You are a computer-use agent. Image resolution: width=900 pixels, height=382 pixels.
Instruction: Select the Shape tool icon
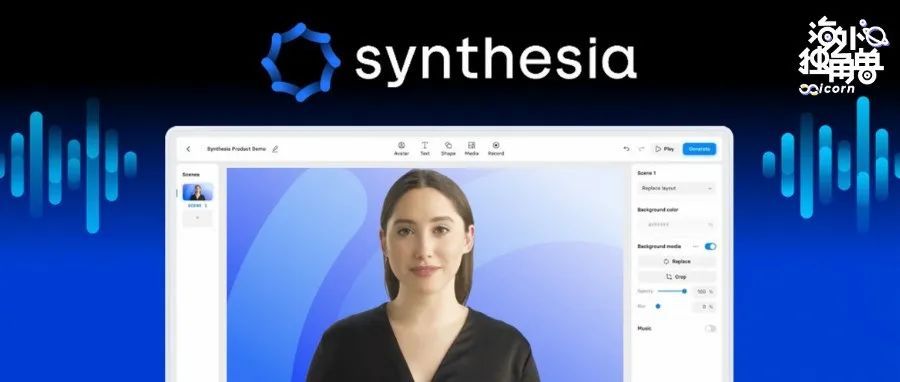coord(448,149)
